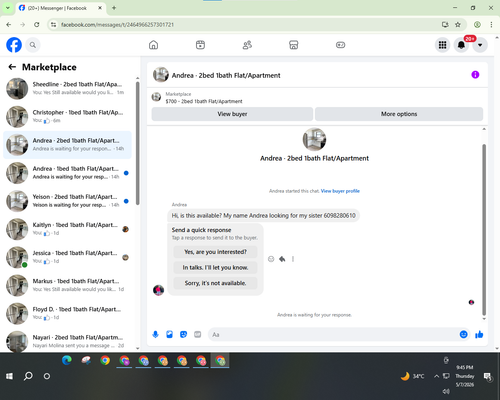React to Andrea's message with emoji icon

[271, 259]
